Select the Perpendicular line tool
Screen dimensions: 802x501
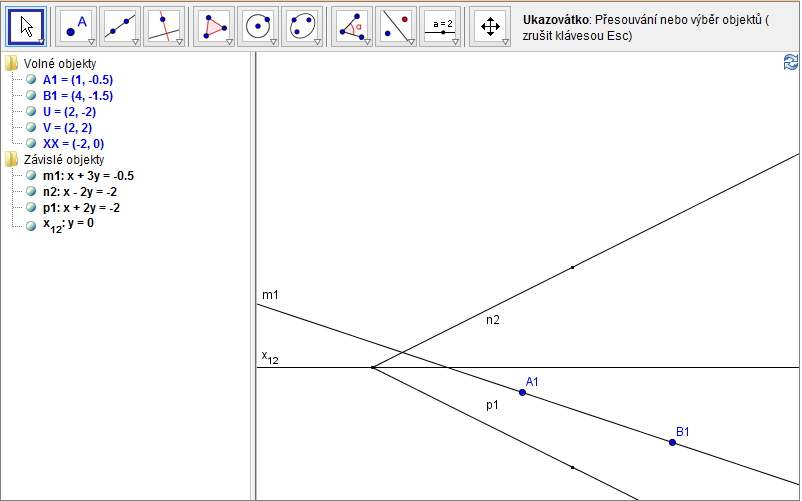click(x=164, y=26)
